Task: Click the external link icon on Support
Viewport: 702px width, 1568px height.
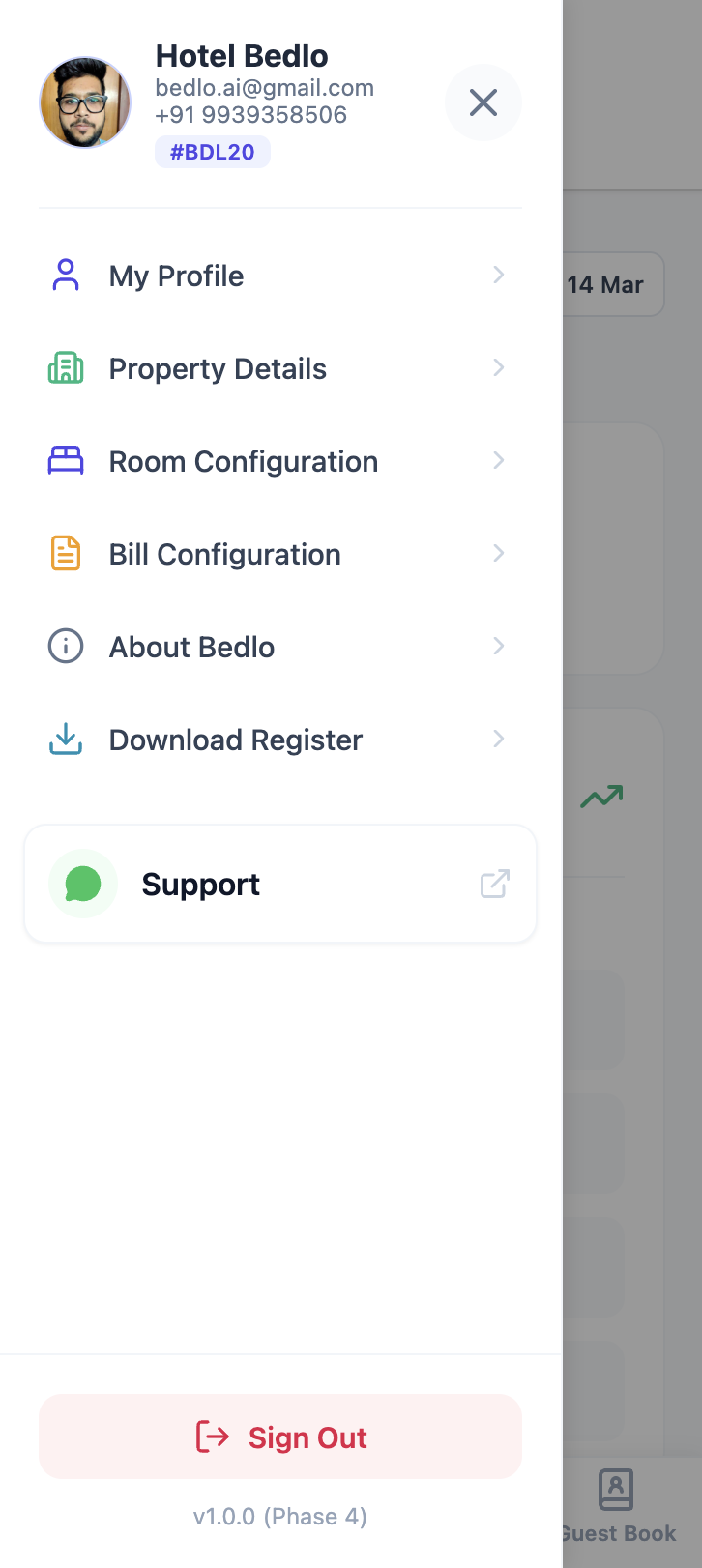Action: [495, 884]
